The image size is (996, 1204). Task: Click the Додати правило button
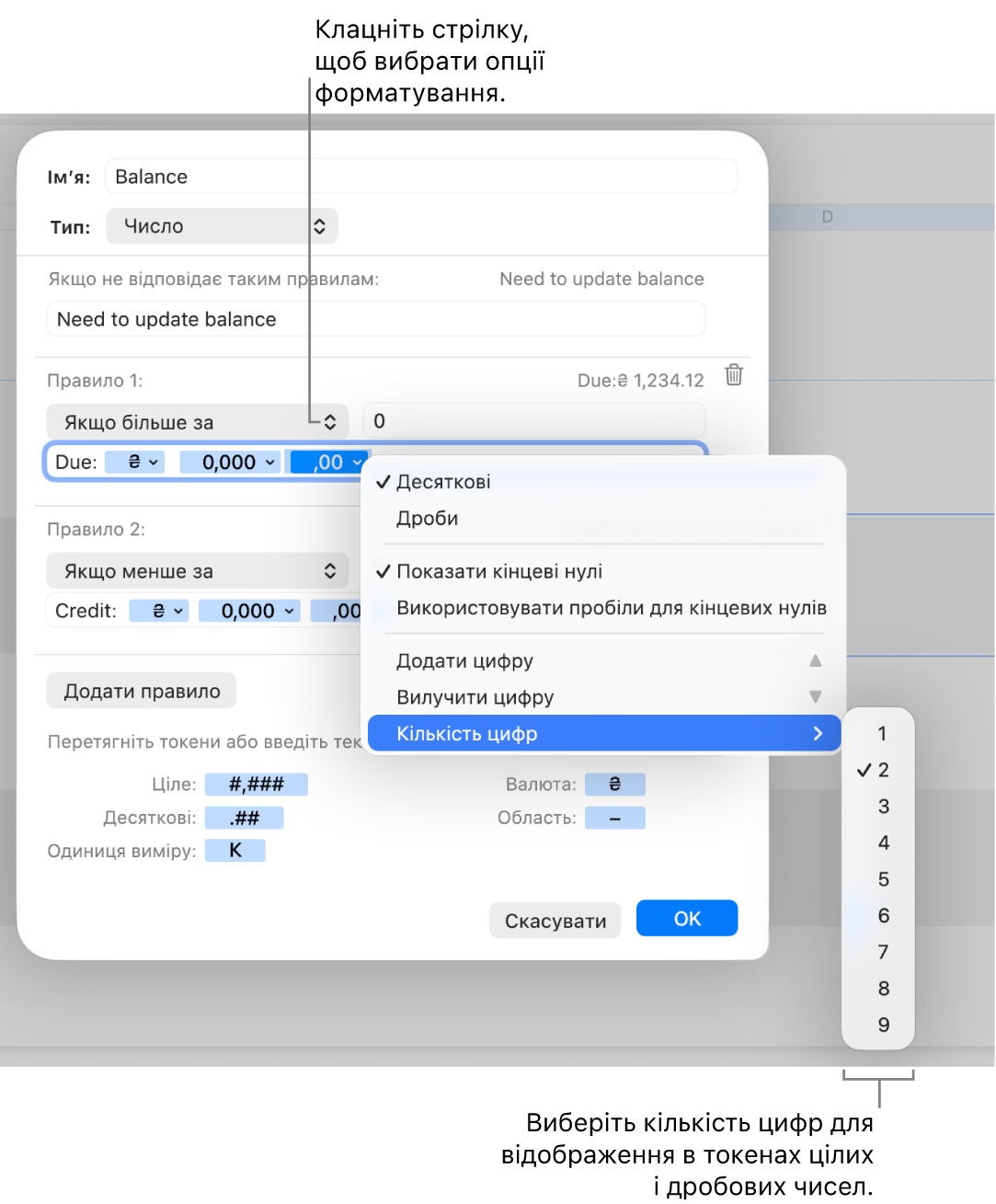(142, 691)
